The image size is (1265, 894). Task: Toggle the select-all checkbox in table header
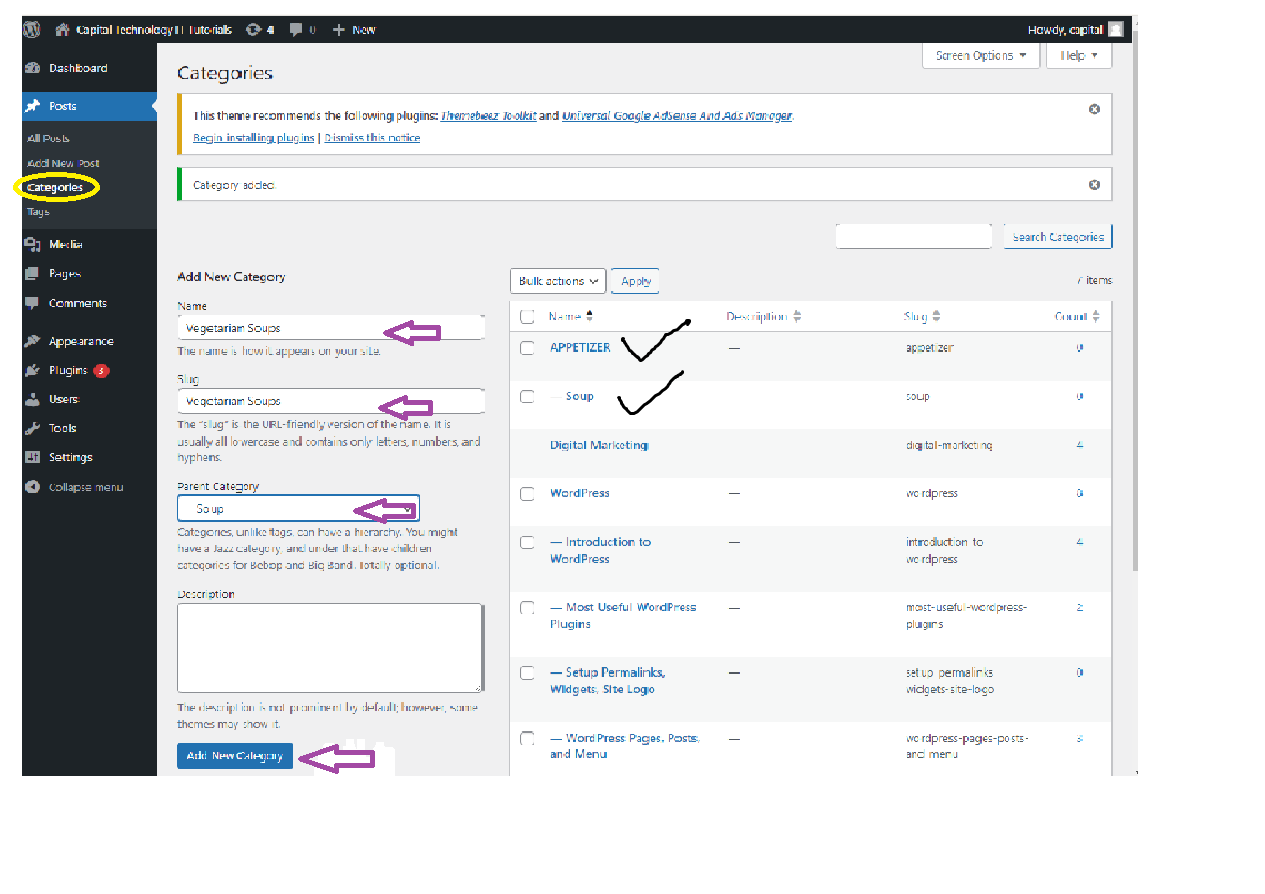(527, 317)
